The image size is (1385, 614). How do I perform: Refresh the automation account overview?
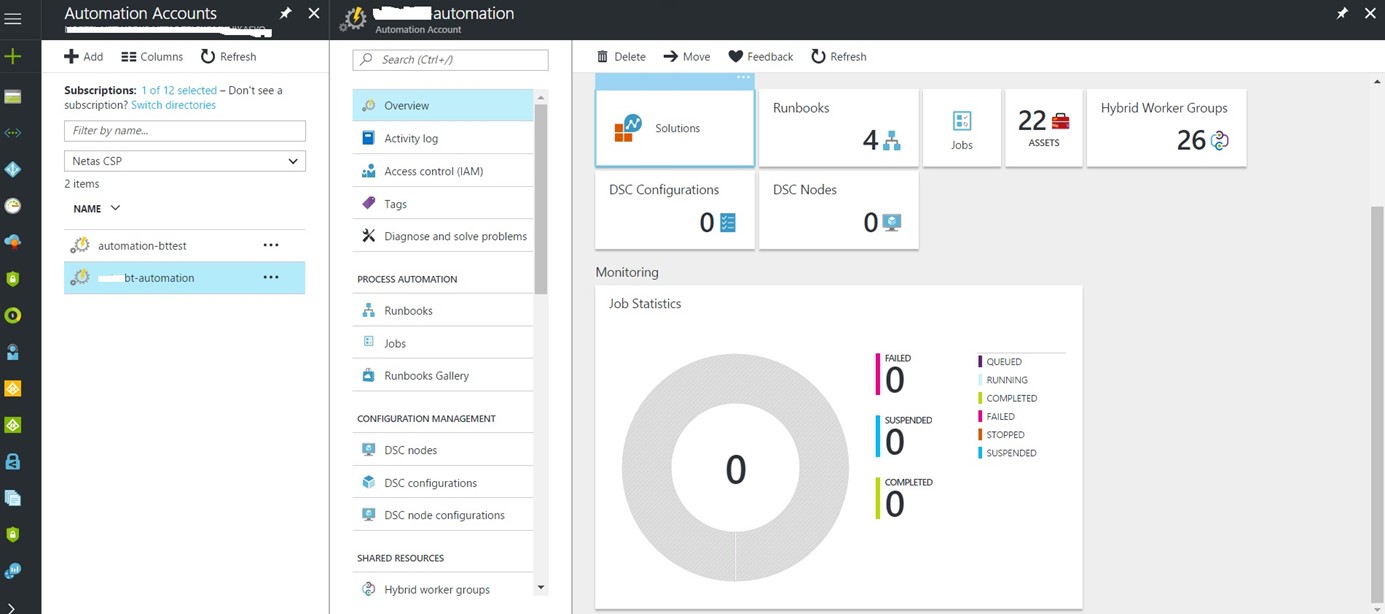click(838, 57)
